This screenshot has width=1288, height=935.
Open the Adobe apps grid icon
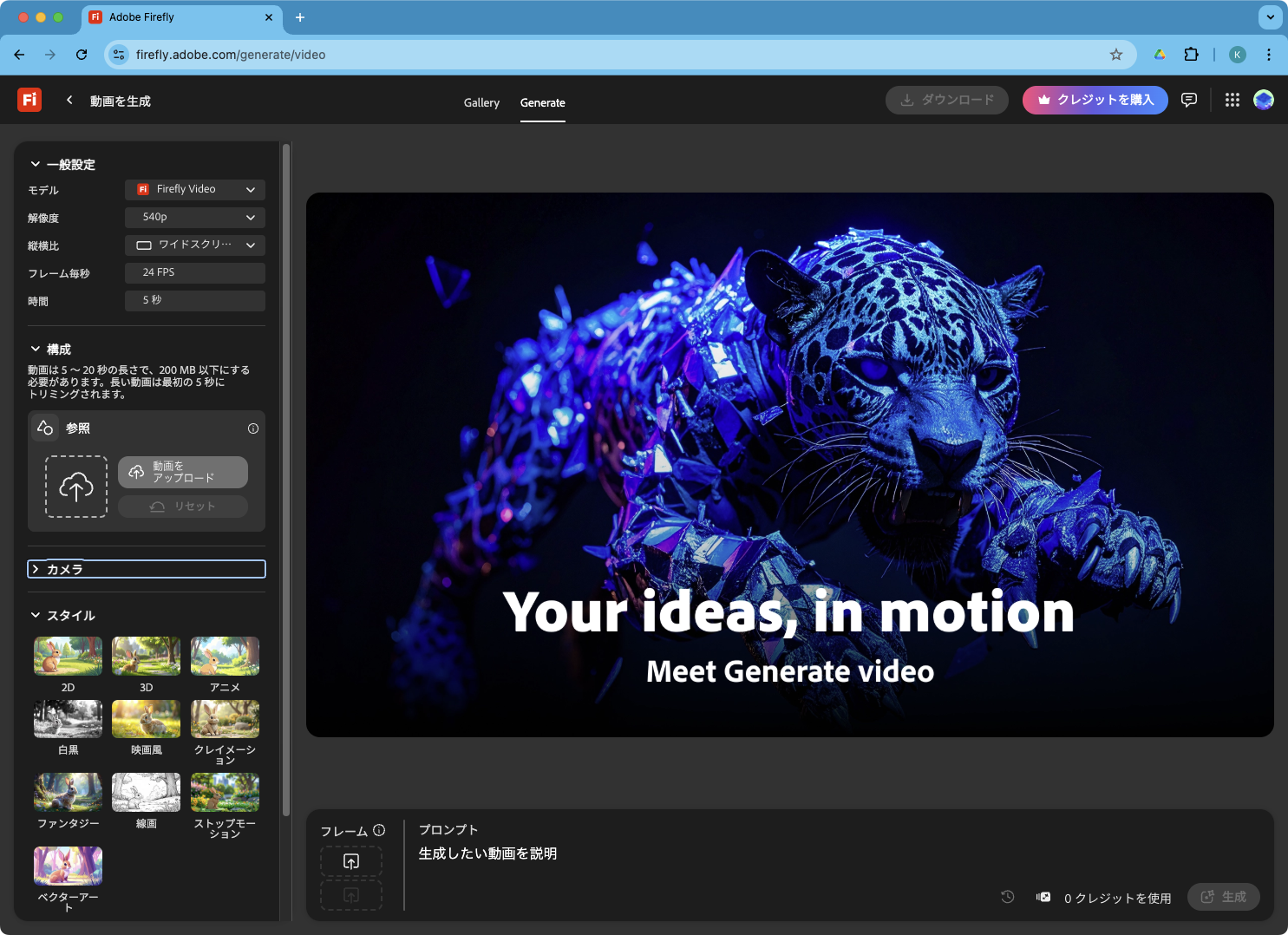[x=1232, y=101]
